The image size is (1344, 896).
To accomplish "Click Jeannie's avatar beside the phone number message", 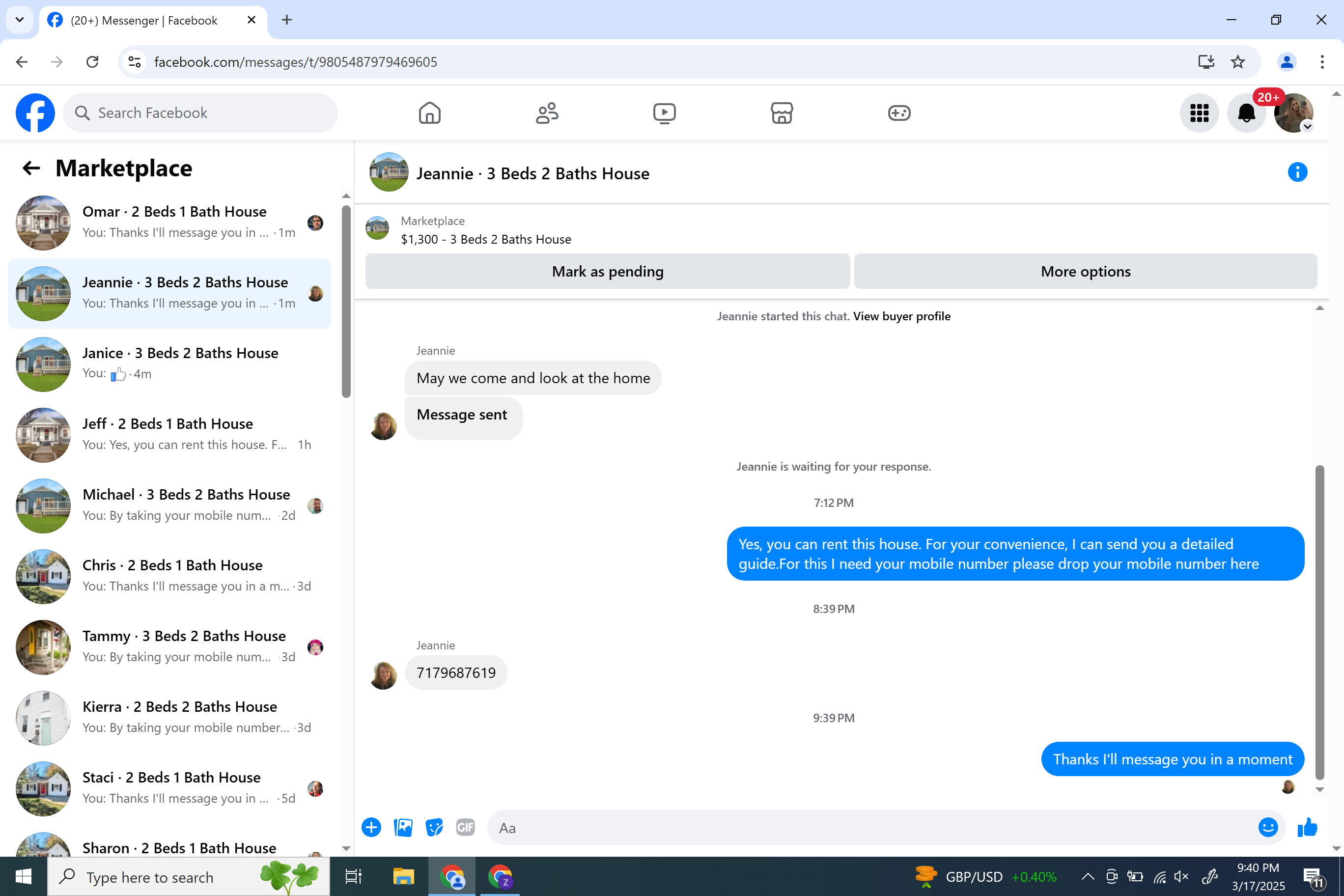I will (x=384, y=675).
